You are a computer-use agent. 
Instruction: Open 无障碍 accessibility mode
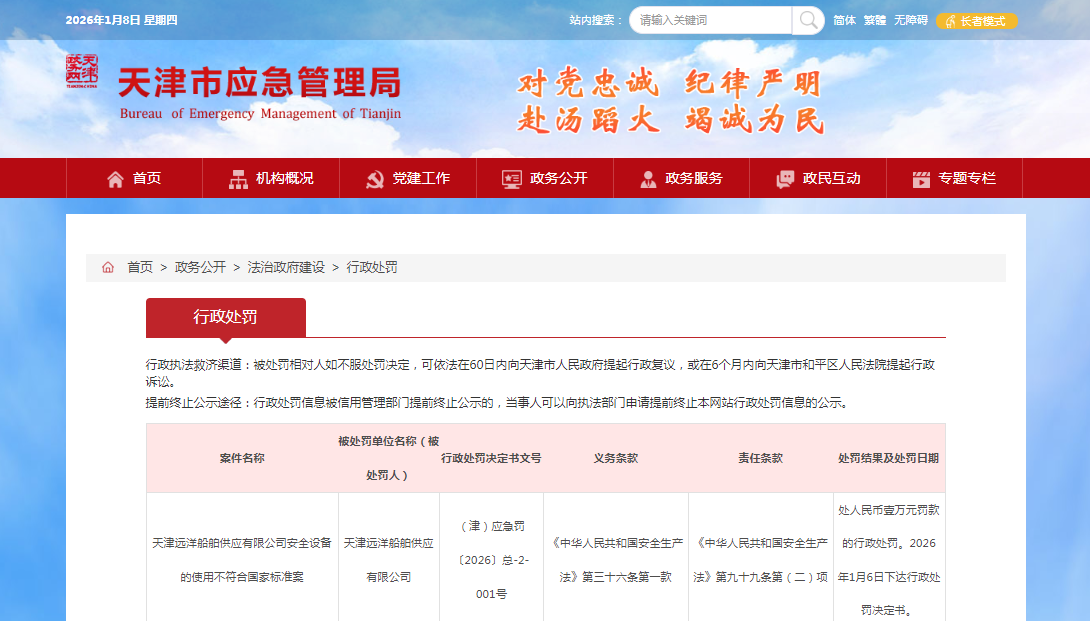coord(910,21)
